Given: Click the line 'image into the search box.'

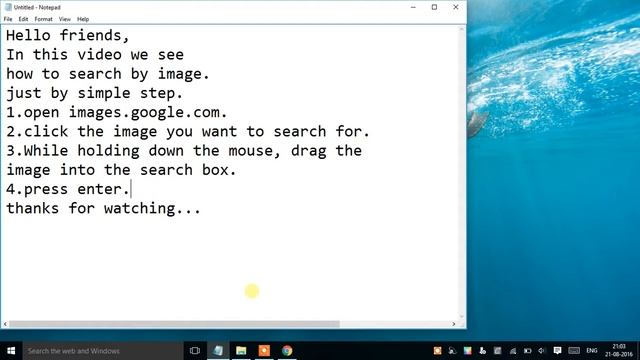Looking at the screenshot, I should pos(121,170).
